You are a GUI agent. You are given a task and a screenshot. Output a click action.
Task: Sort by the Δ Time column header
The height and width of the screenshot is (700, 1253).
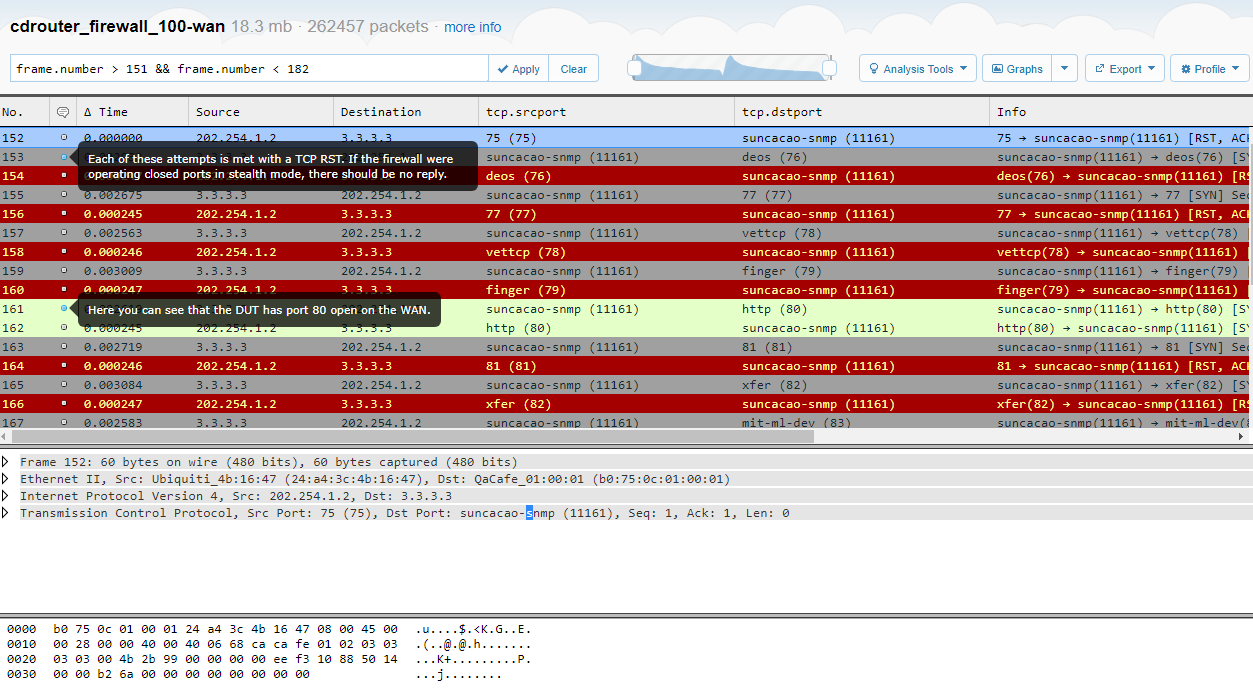[133, 112]
